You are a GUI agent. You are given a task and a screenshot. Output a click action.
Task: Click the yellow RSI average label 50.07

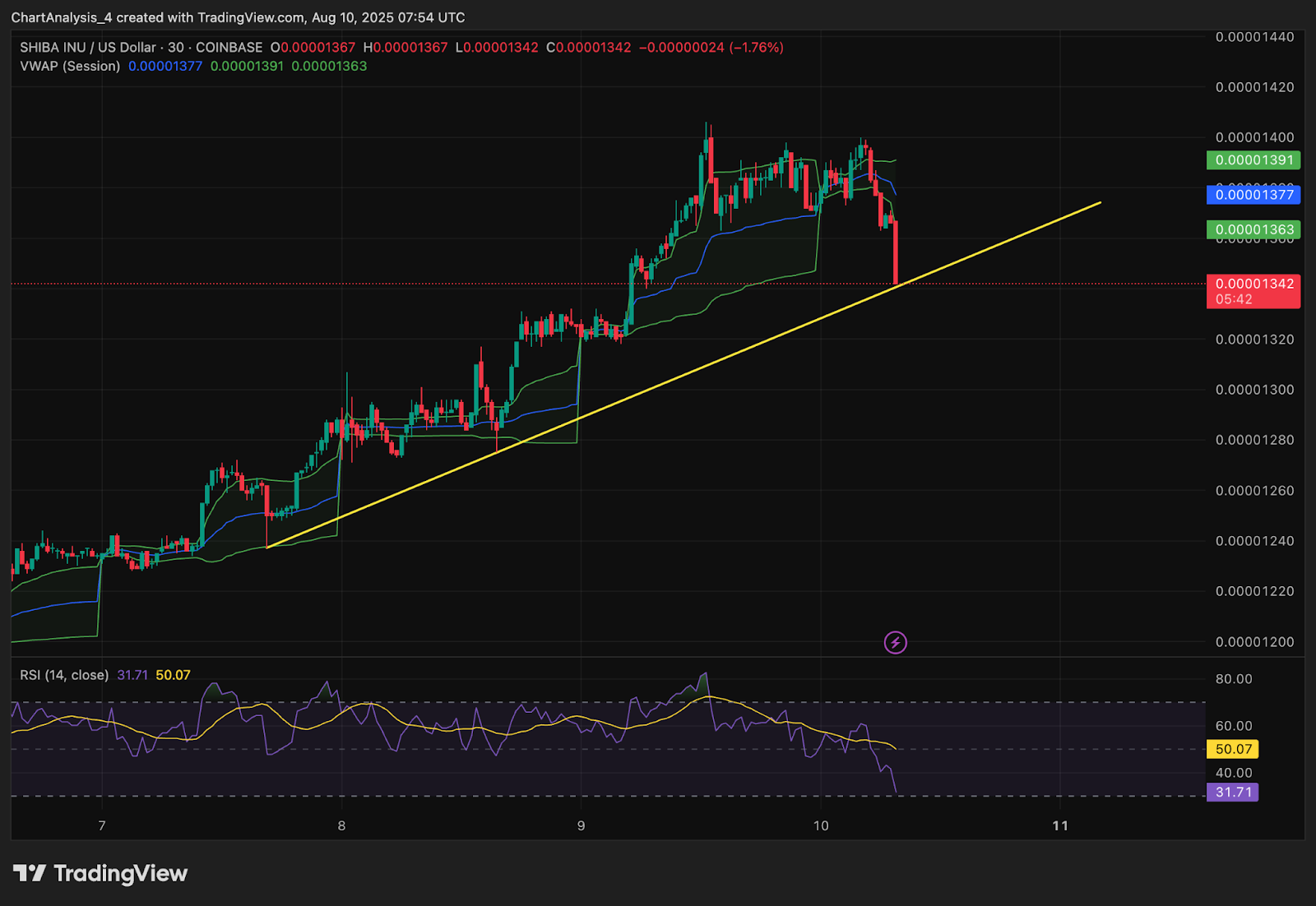coord(1232,749)
